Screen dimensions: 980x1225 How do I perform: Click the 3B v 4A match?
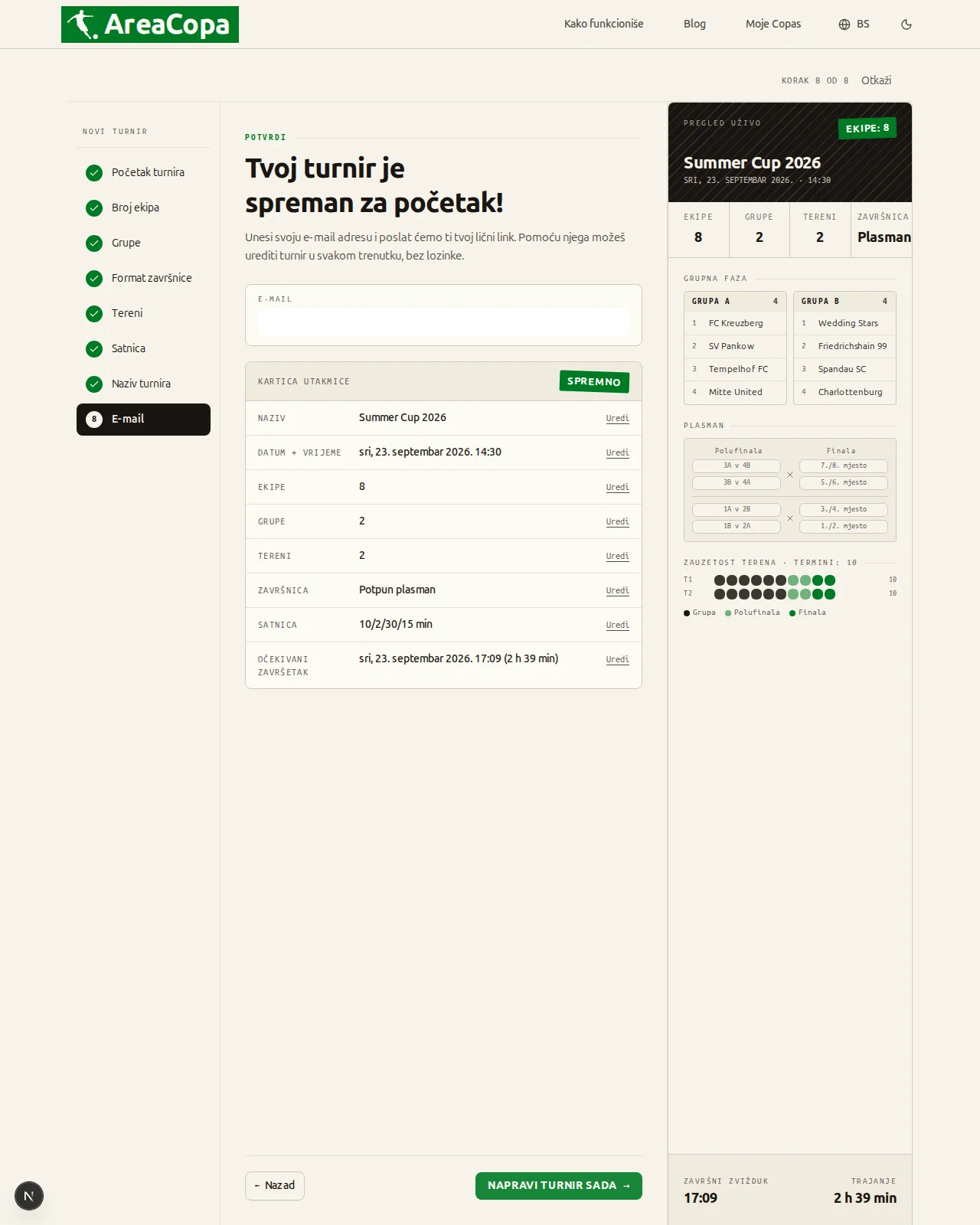(737, 482)
